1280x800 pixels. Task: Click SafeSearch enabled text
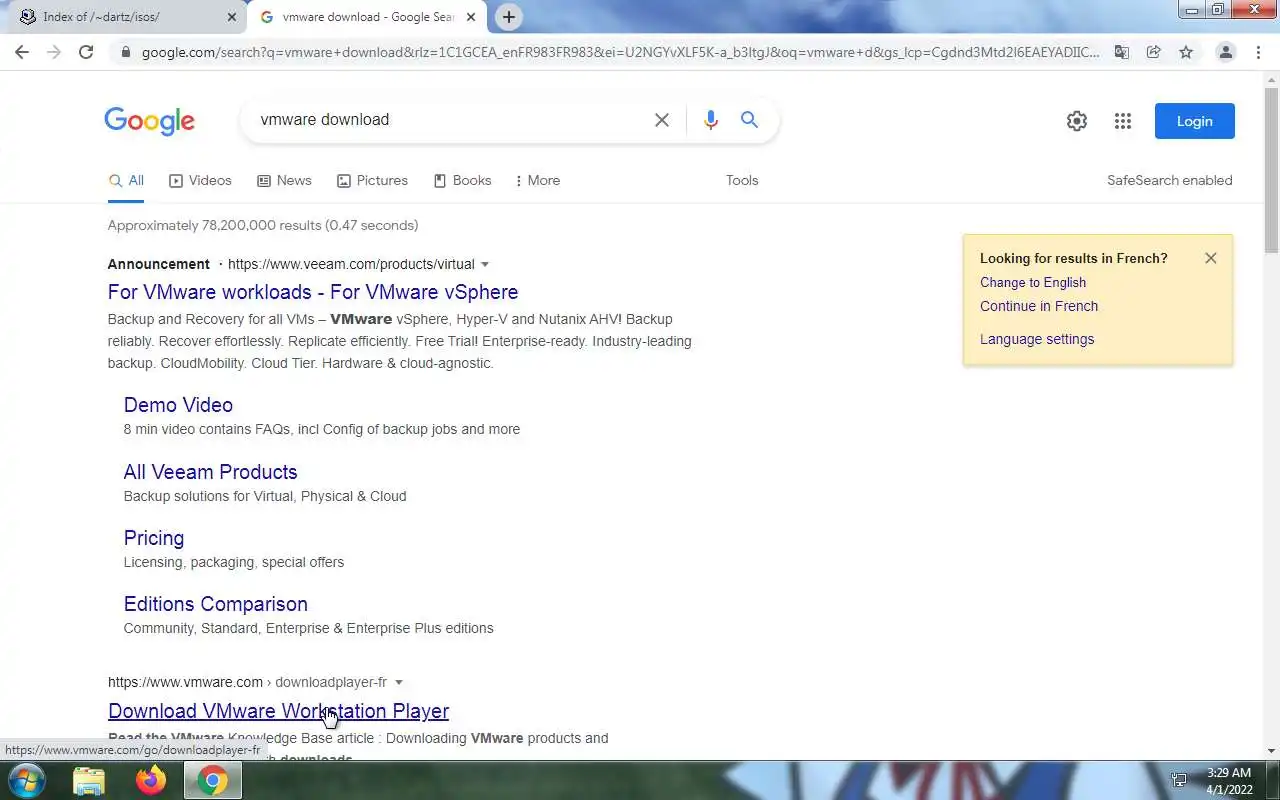(1169, 181)
